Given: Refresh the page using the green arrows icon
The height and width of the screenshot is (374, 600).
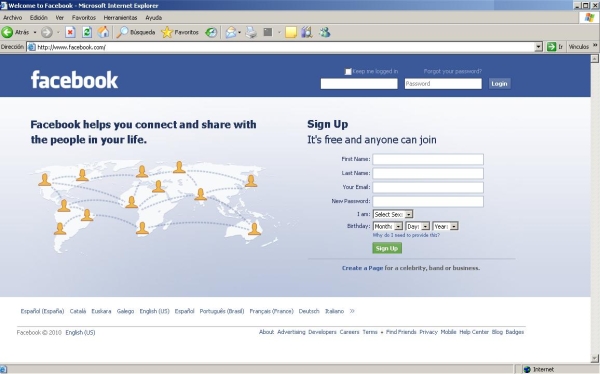Looking at the screenshot, I should 87,33.
